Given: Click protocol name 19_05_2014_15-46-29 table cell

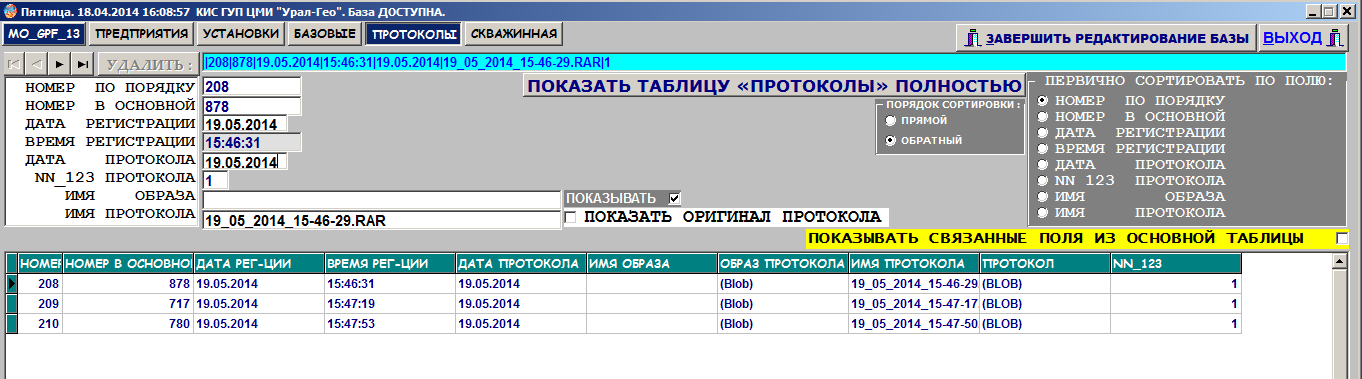Looking at the screenshot, I should [x=913, y=284].
